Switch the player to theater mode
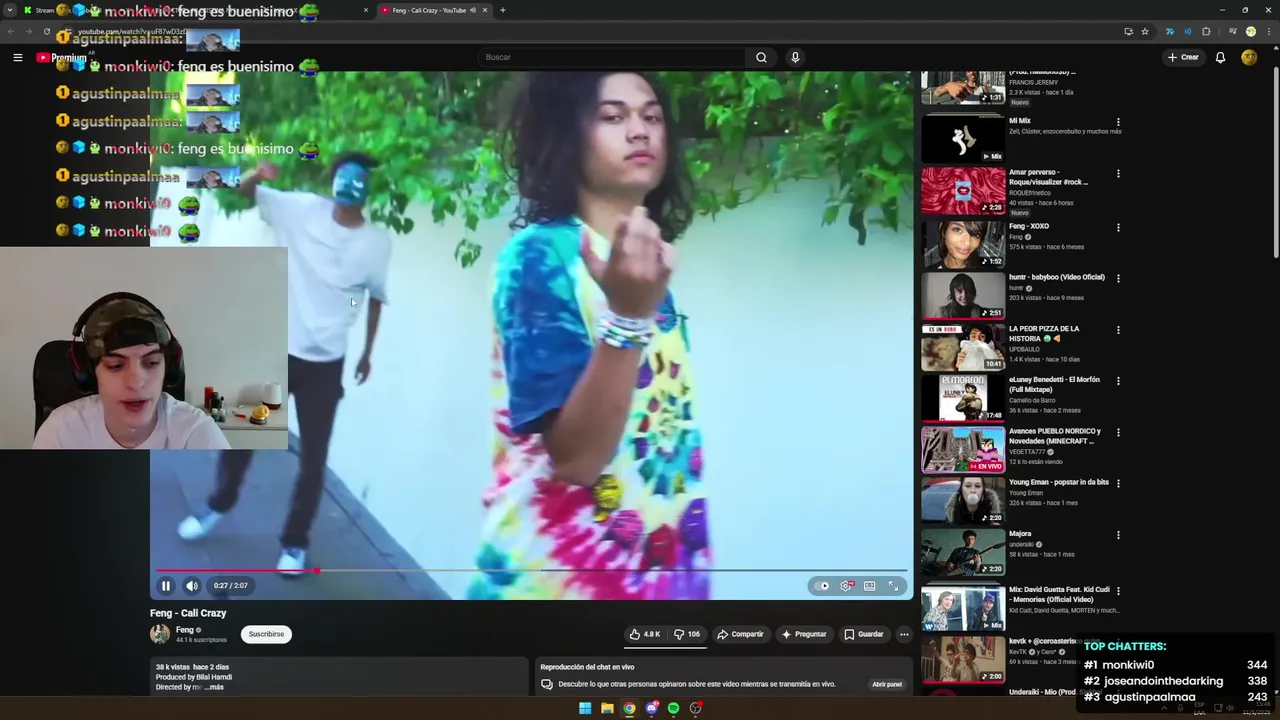 (870, 586)
